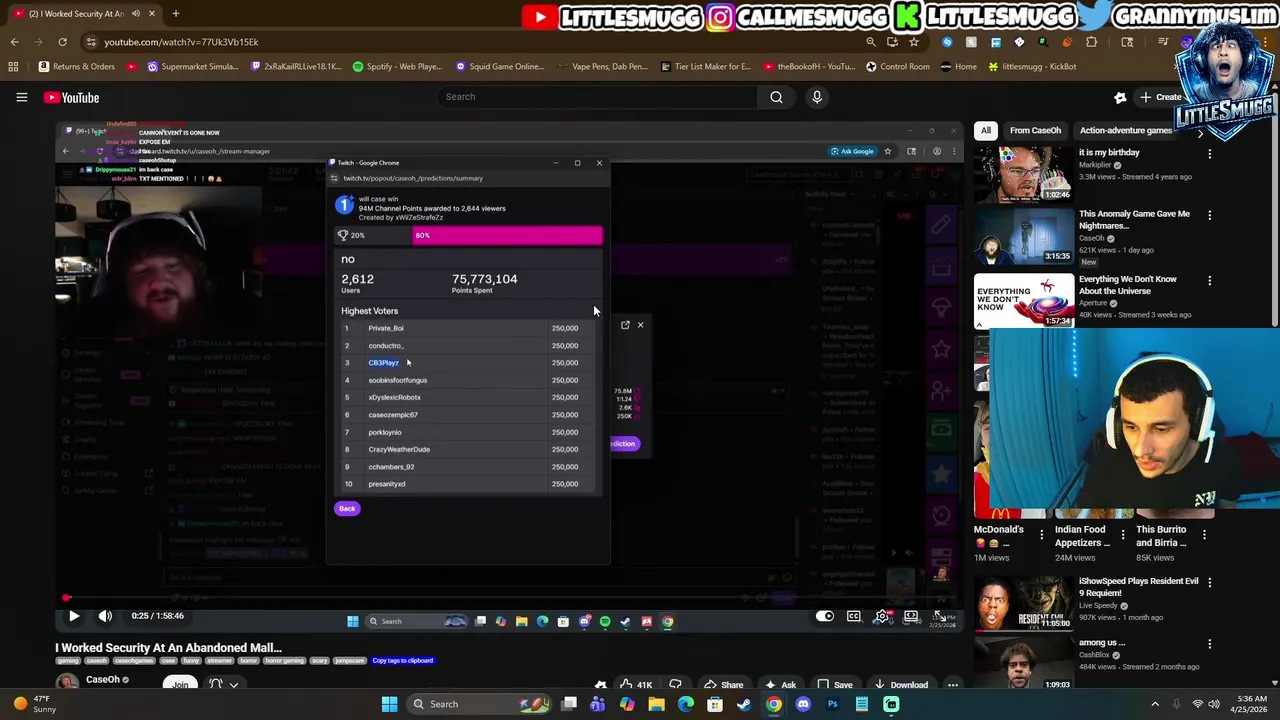Click Private_Boi in the Highest Voters list
The image size is (1280, 720).
point(386,328)
